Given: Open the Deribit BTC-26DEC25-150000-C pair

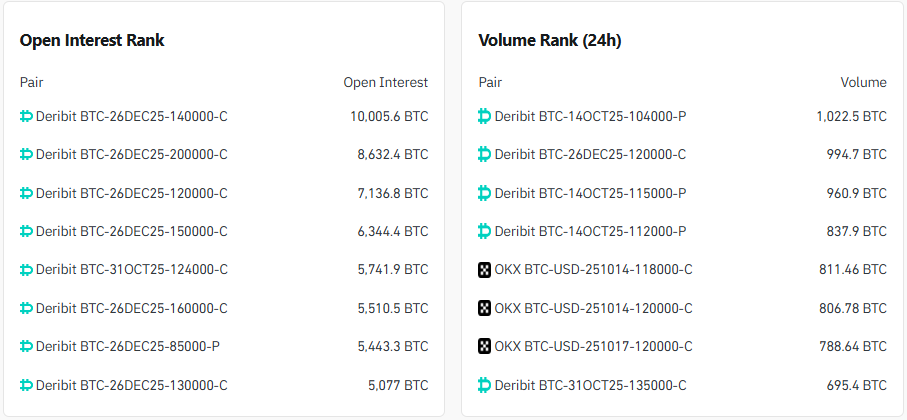Looking at the screenshot, I should pos(131,232).
